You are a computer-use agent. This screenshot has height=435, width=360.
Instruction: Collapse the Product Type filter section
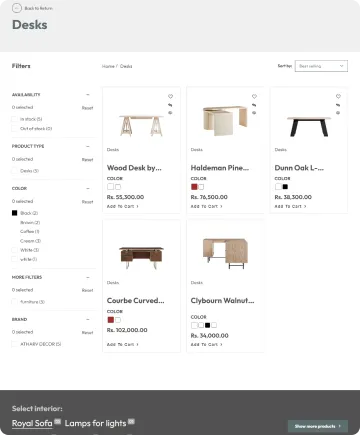point(88,146)
